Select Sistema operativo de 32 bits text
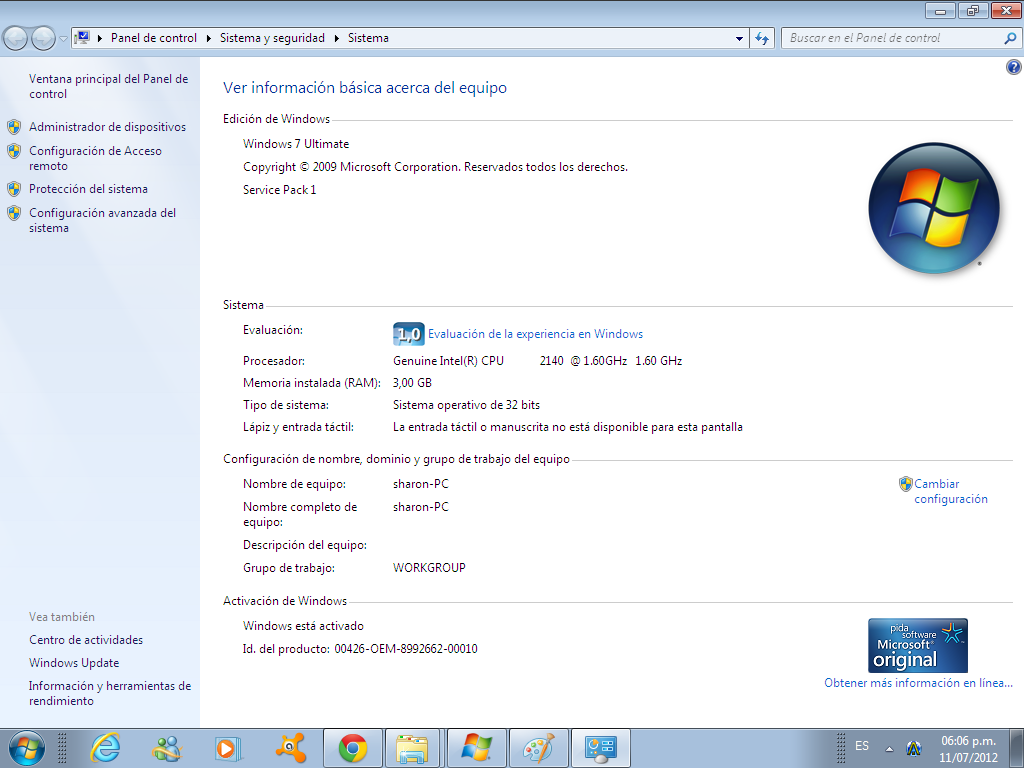Image resolution: width=1024 pixels, height=768 pixels. [466, 405]
